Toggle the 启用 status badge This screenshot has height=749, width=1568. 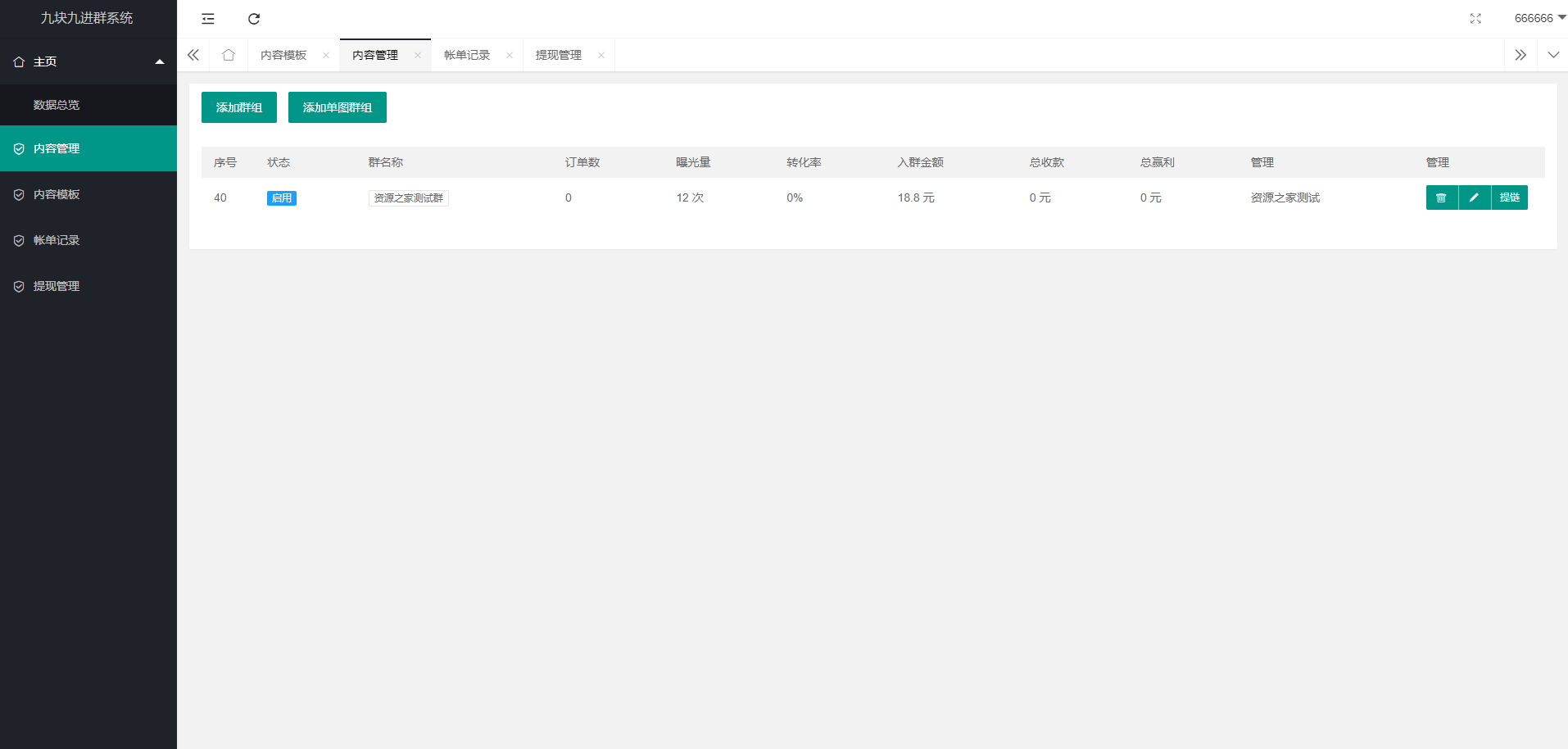tap(281, 197)
